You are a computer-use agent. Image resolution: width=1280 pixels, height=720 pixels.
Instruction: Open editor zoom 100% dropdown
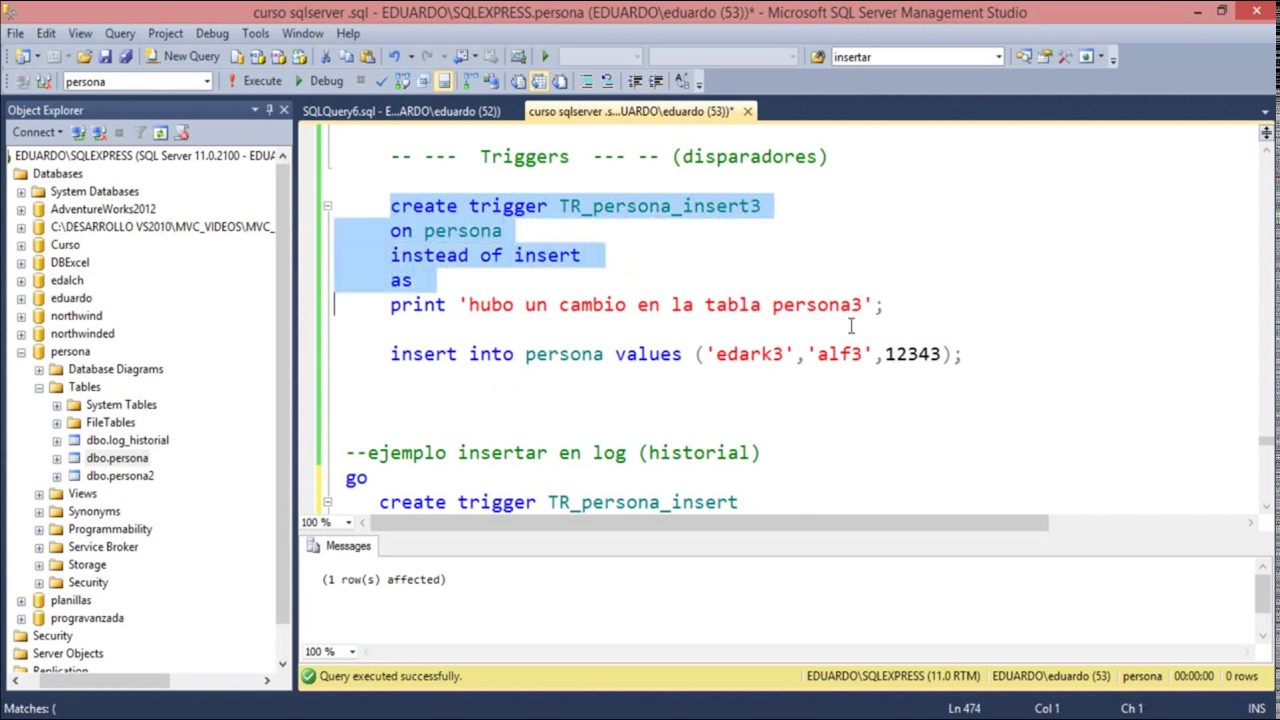coord(348,522)
